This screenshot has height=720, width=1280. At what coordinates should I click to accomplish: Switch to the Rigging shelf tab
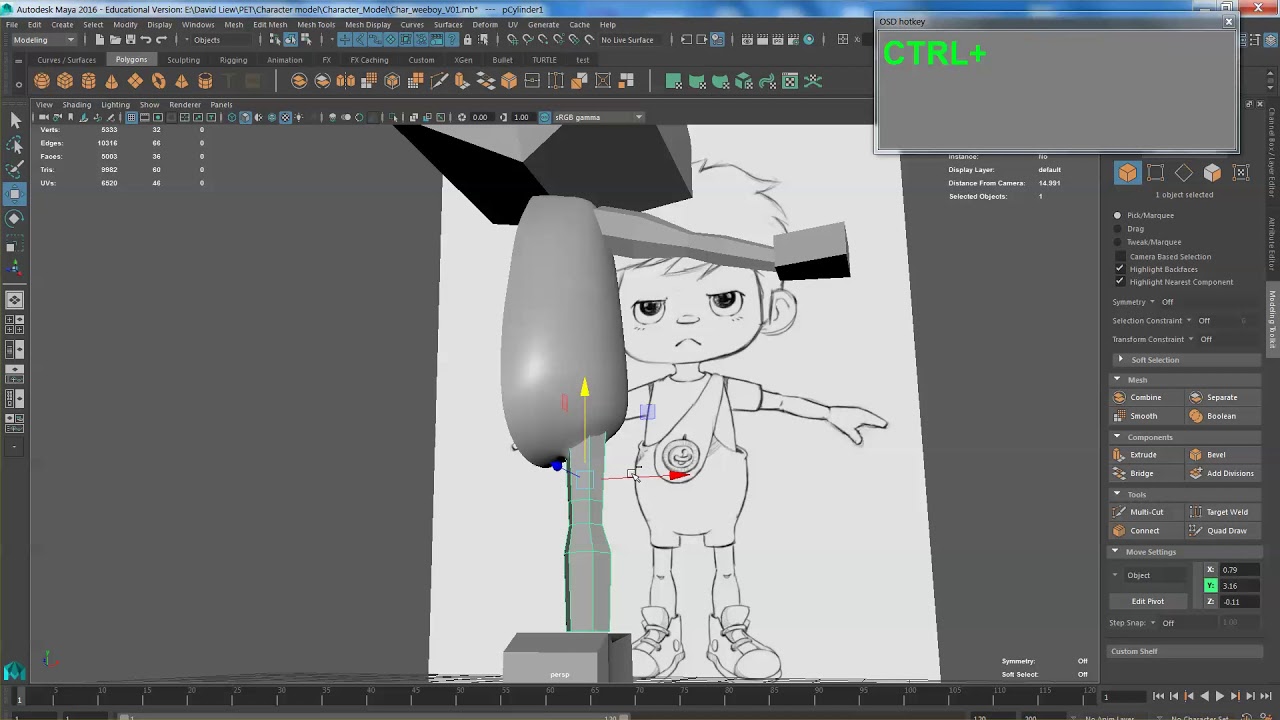(x=233, y=60)
